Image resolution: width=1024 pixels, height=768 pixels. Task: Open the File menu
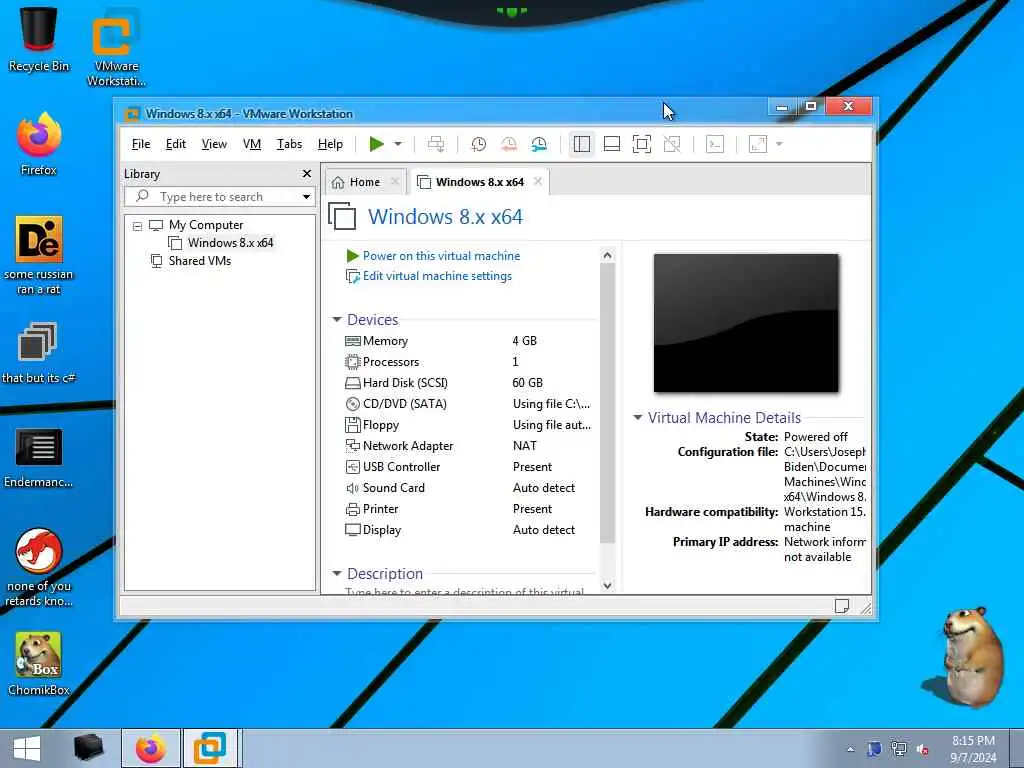140,144
